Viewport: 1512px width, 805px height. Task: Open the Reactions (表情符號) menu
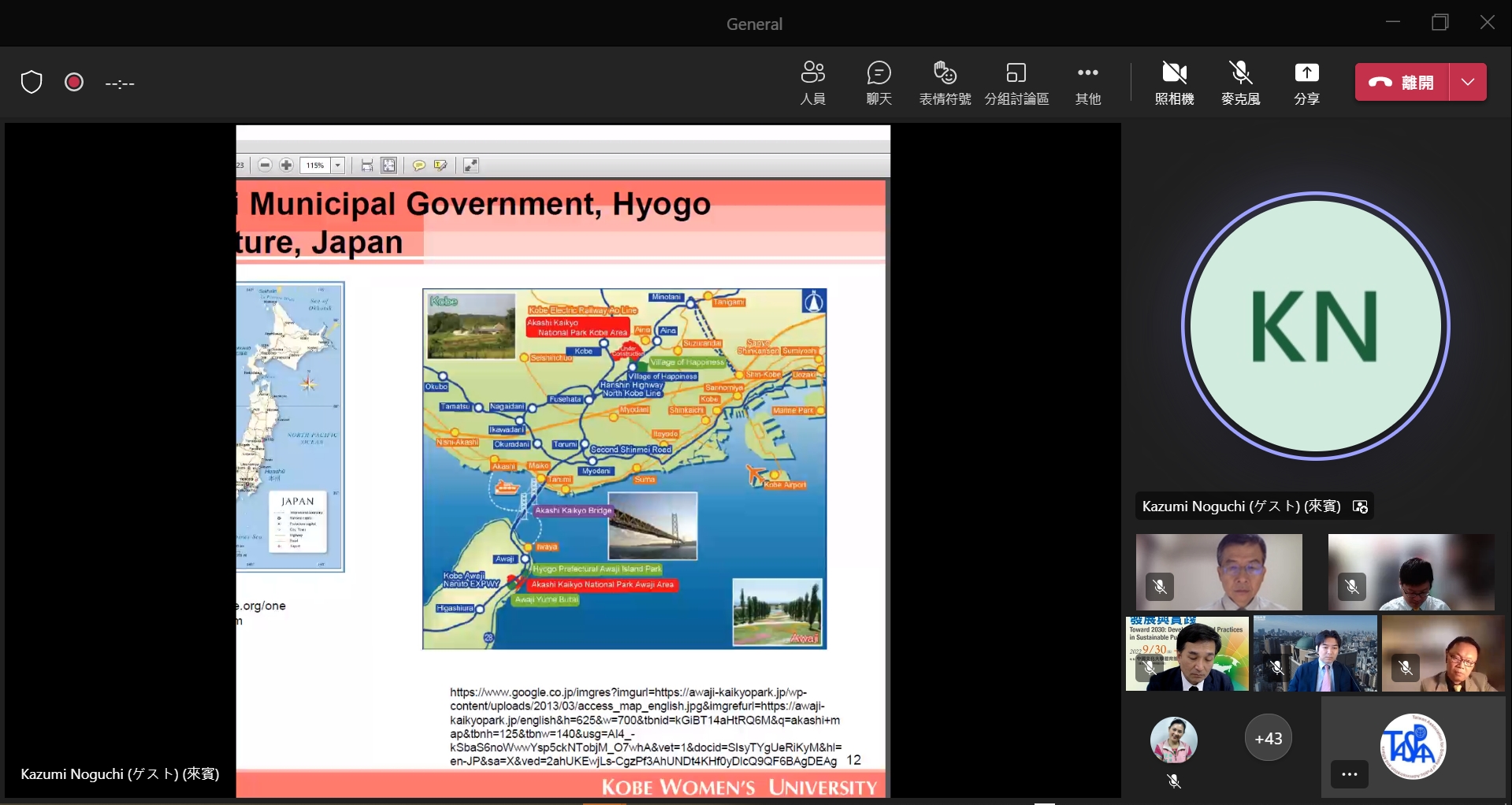[945, 82]
